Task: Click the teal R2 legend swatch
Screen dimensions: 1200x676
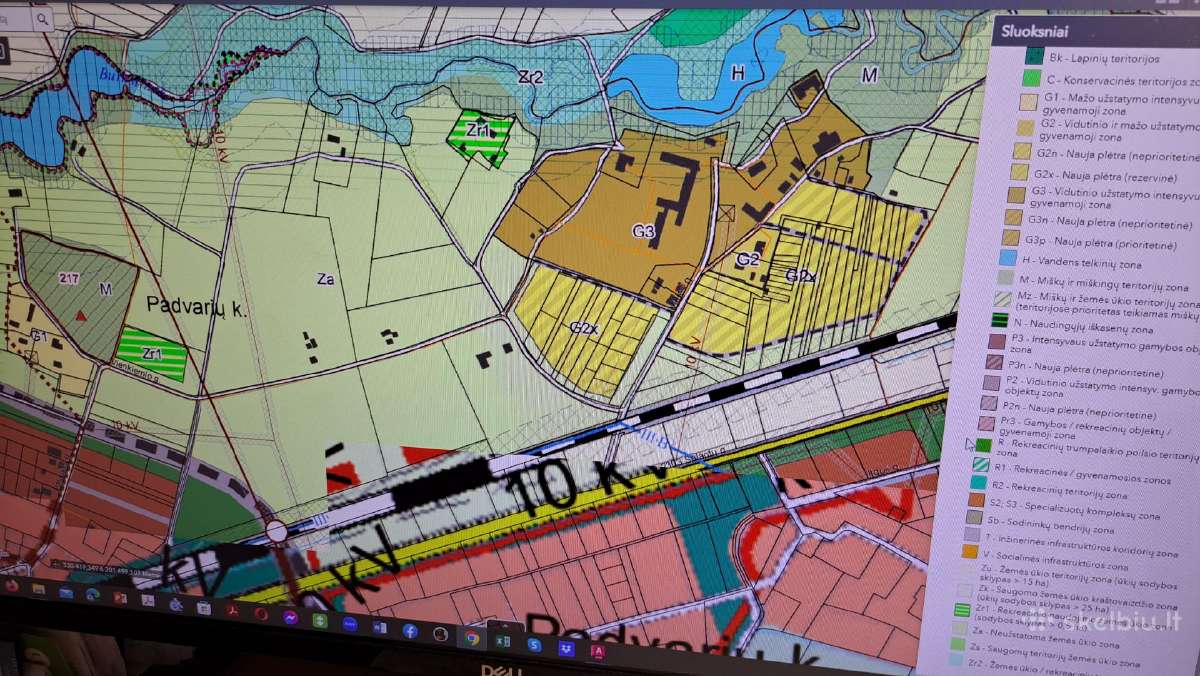Action: point(978,482)
